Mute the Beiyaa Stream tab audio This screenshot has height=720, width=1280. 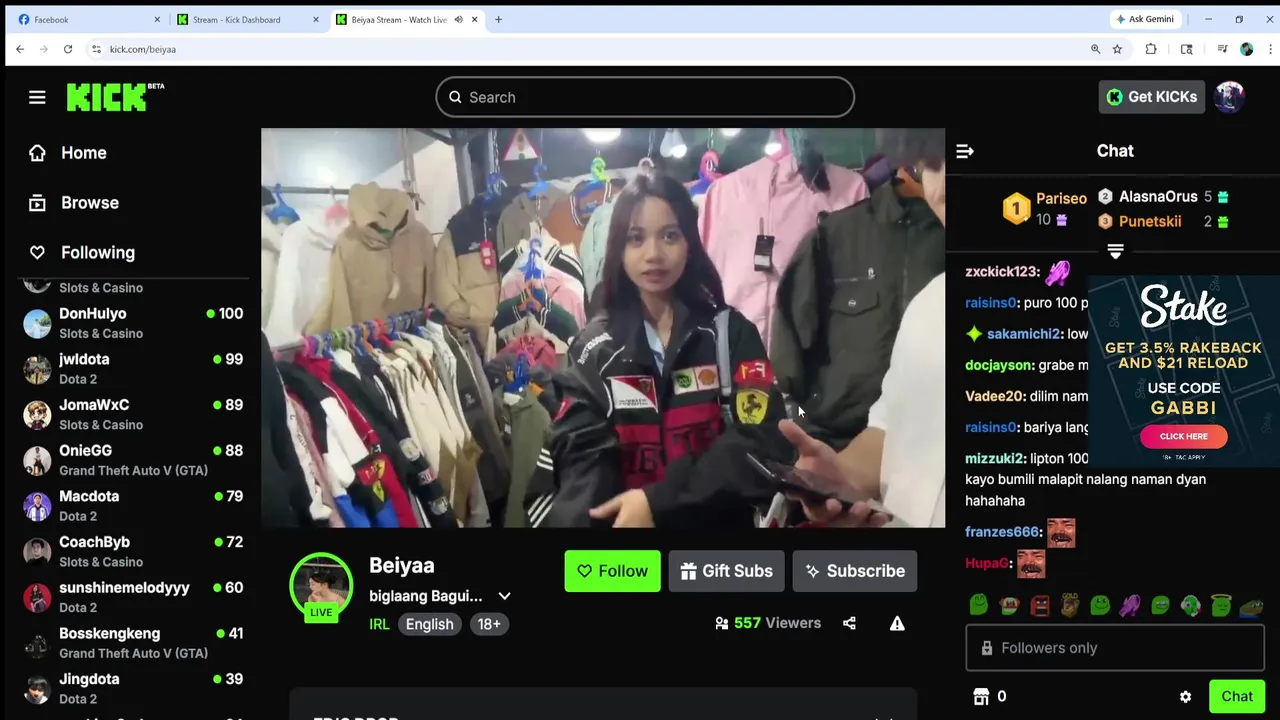point(458,19)
